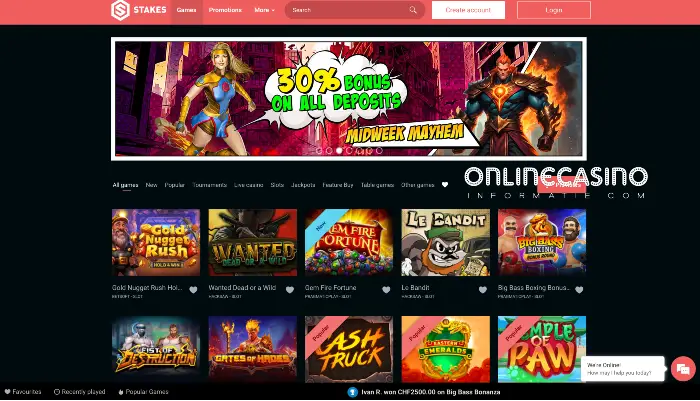The height and width of the screenshot is (401, 700).
Task: Click the search magnifier icon
Action: pyautogui.click(x=413, y=10)
